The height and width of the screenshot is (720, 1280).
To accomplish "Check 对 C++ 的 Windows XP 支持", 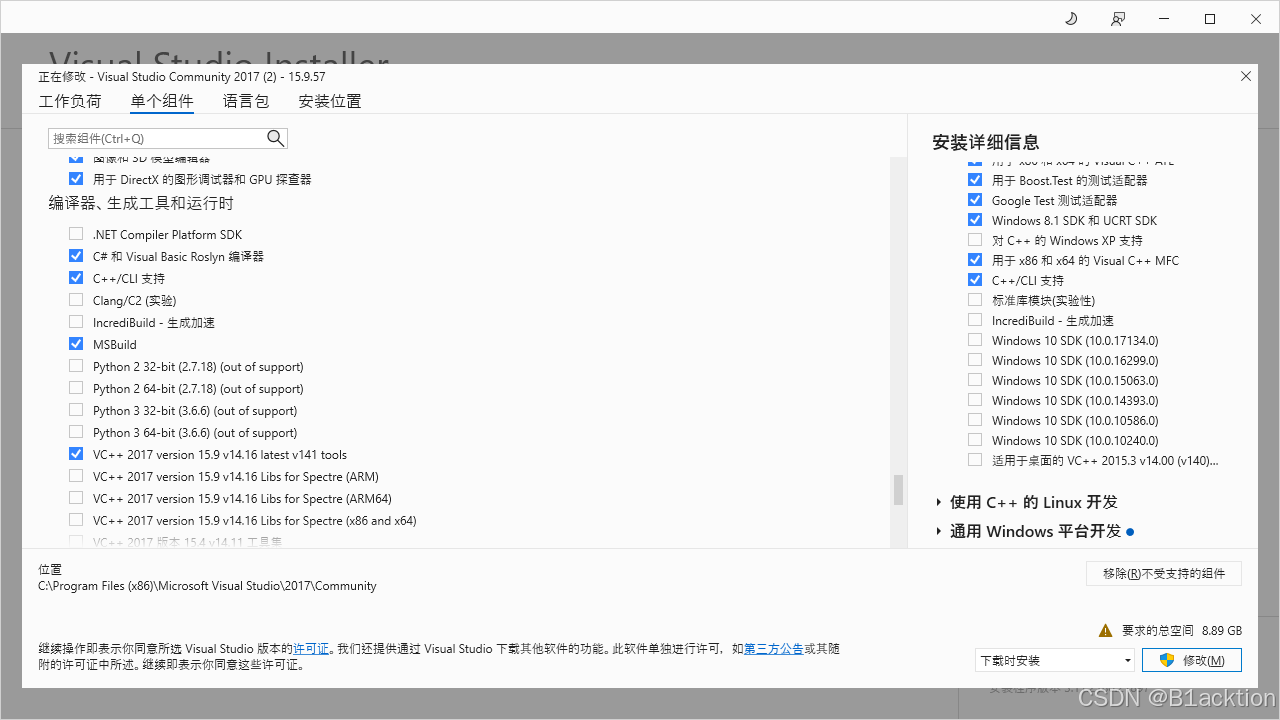I will pos(975,240).
